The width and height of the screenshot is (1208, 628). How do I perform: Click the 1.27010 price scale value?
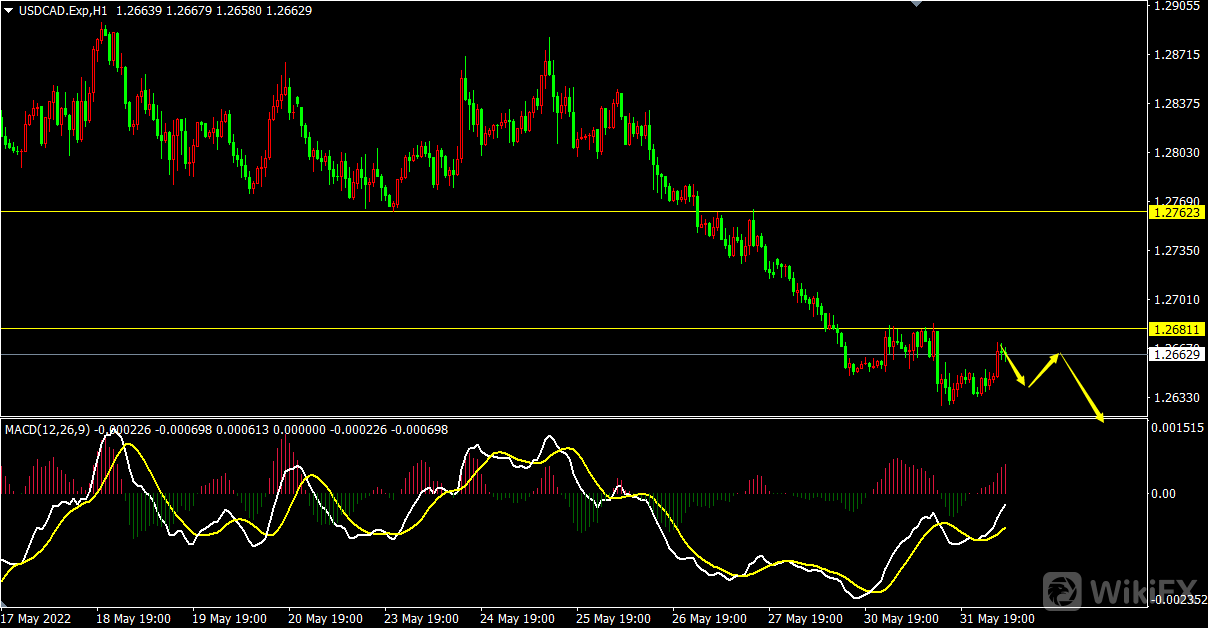[1176, 299]
